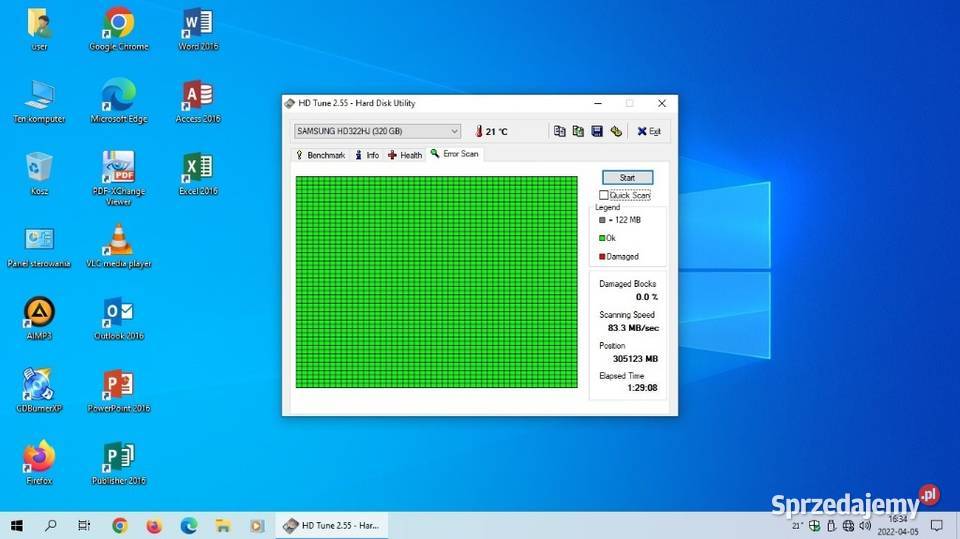Viewport: 960px width, 539px height.
Task: Select the Firefox desktop shortcut
Action: point(39,463)
